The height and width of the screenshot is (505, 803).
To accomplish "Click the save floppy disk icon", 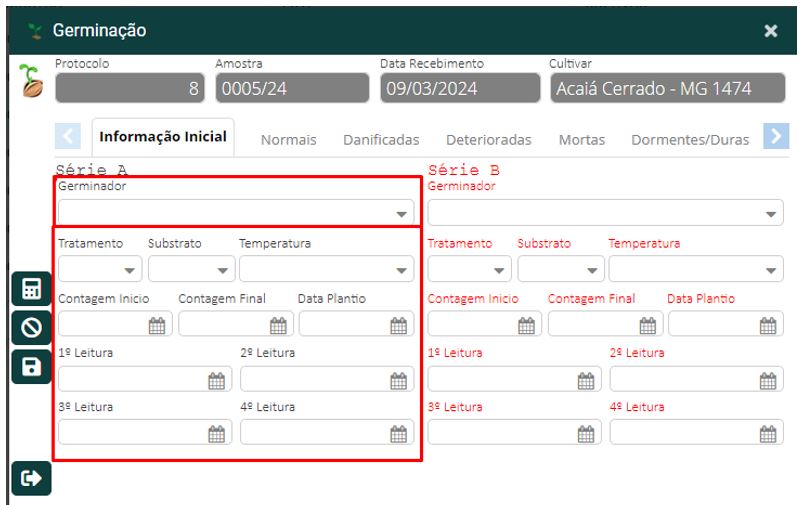I will [31, 366].
